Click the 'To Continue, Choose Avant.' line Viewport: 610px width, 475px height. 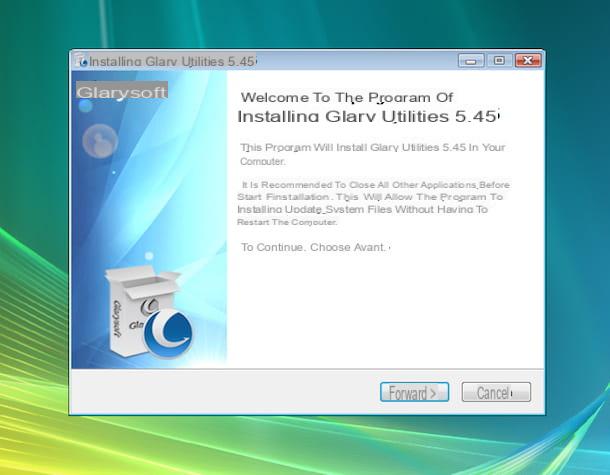click(315, 247)
